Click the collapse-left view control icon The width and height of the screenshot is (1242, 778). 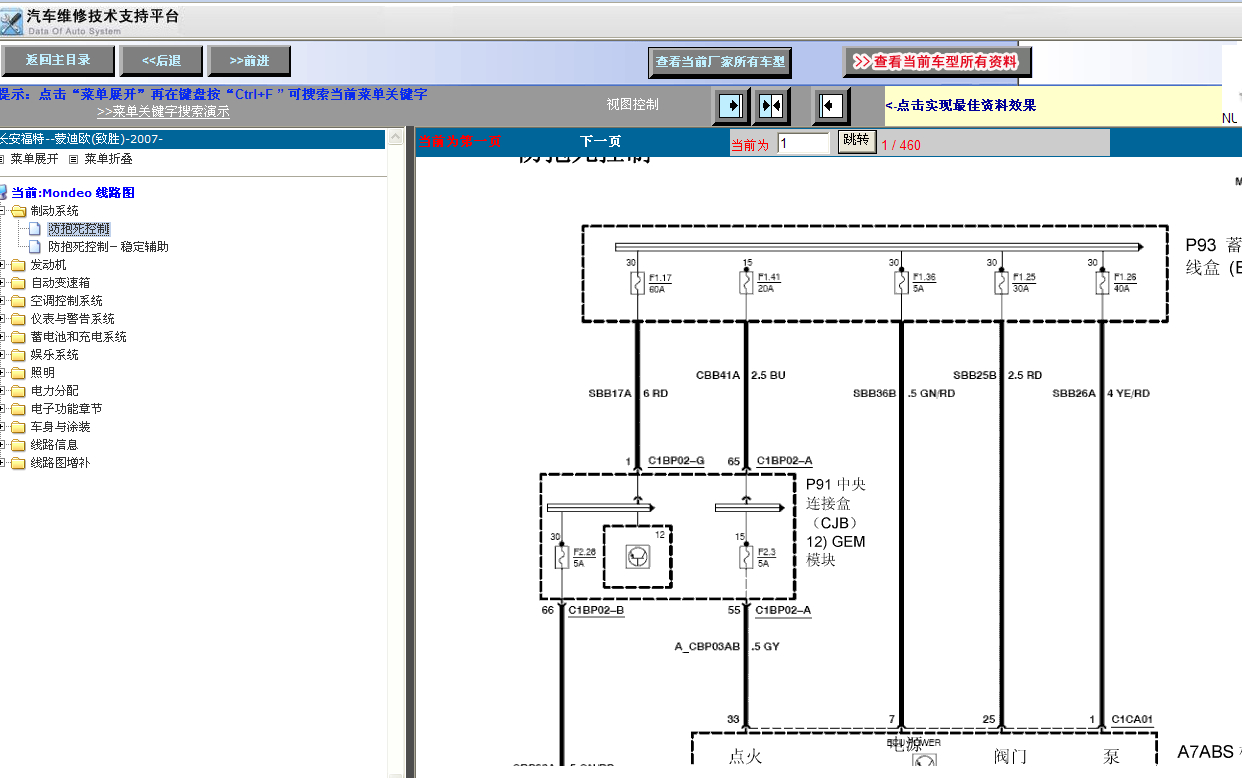click(x=830, y=105)
